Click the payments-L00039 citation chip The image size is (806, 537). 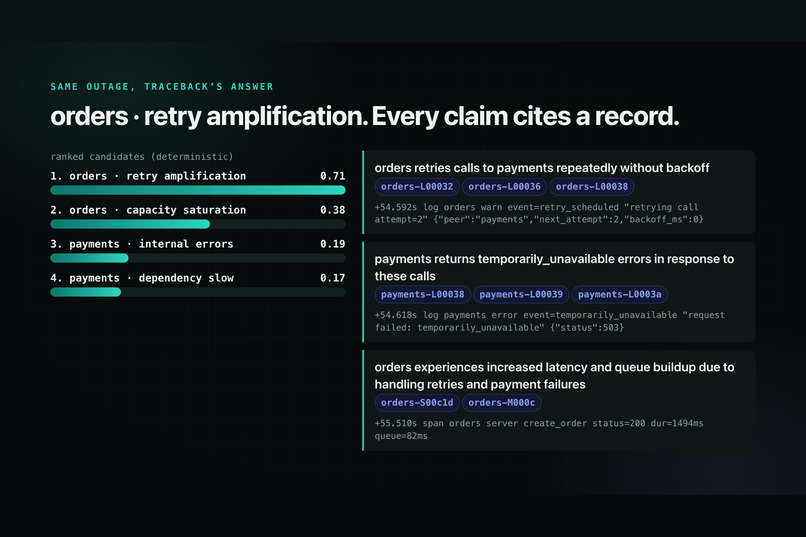(x=521, y=294)
